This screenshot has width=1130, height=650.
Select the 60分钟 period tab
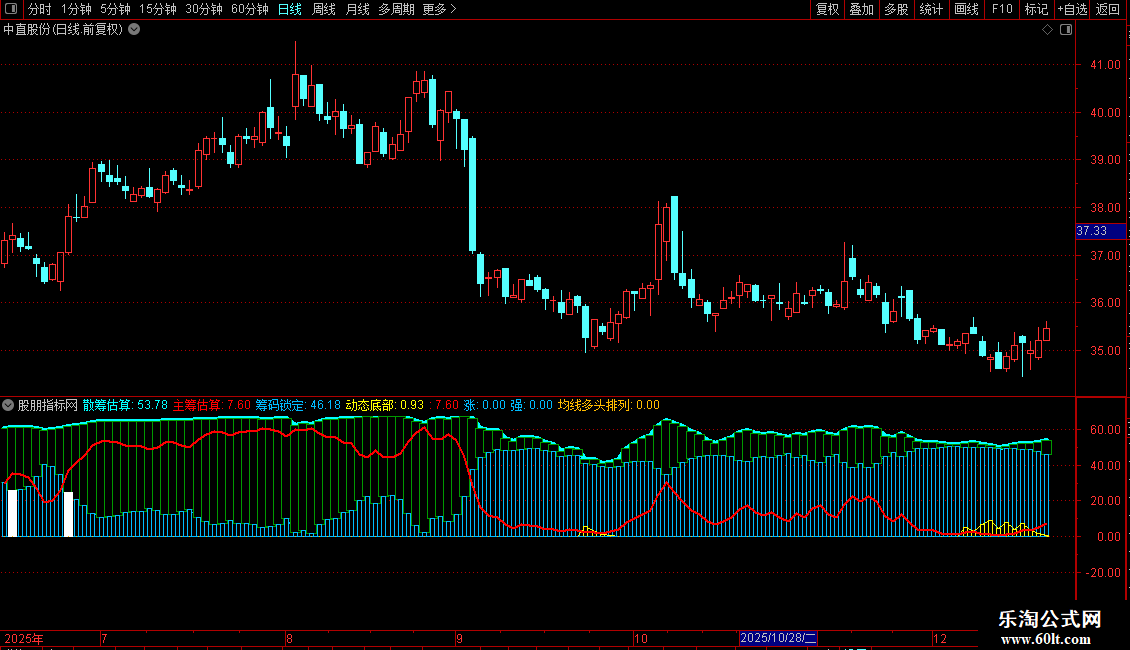point(249,9)
